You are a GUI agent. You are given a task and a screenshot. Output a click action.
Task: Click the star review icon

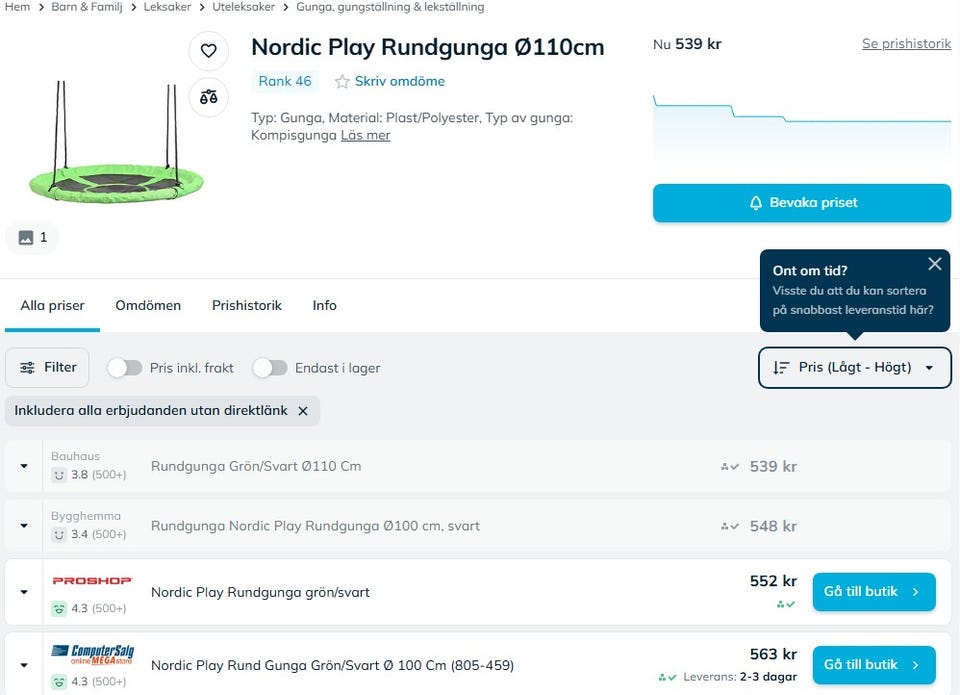tap(342, 82)
